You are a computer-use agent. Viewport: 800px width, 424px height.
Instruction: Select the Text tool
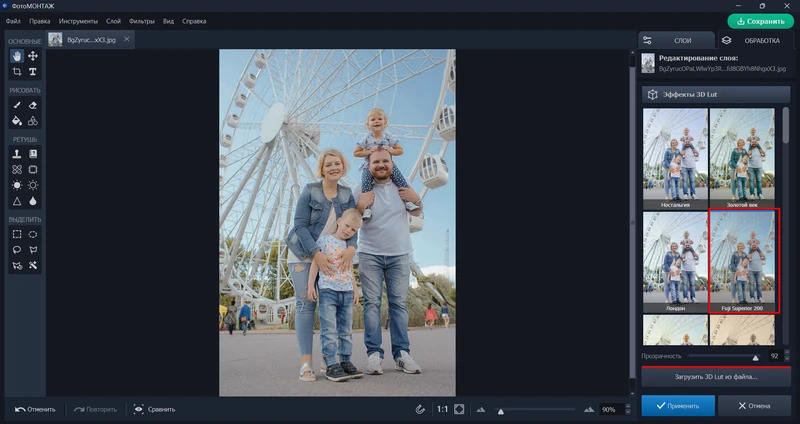point(33,72)
